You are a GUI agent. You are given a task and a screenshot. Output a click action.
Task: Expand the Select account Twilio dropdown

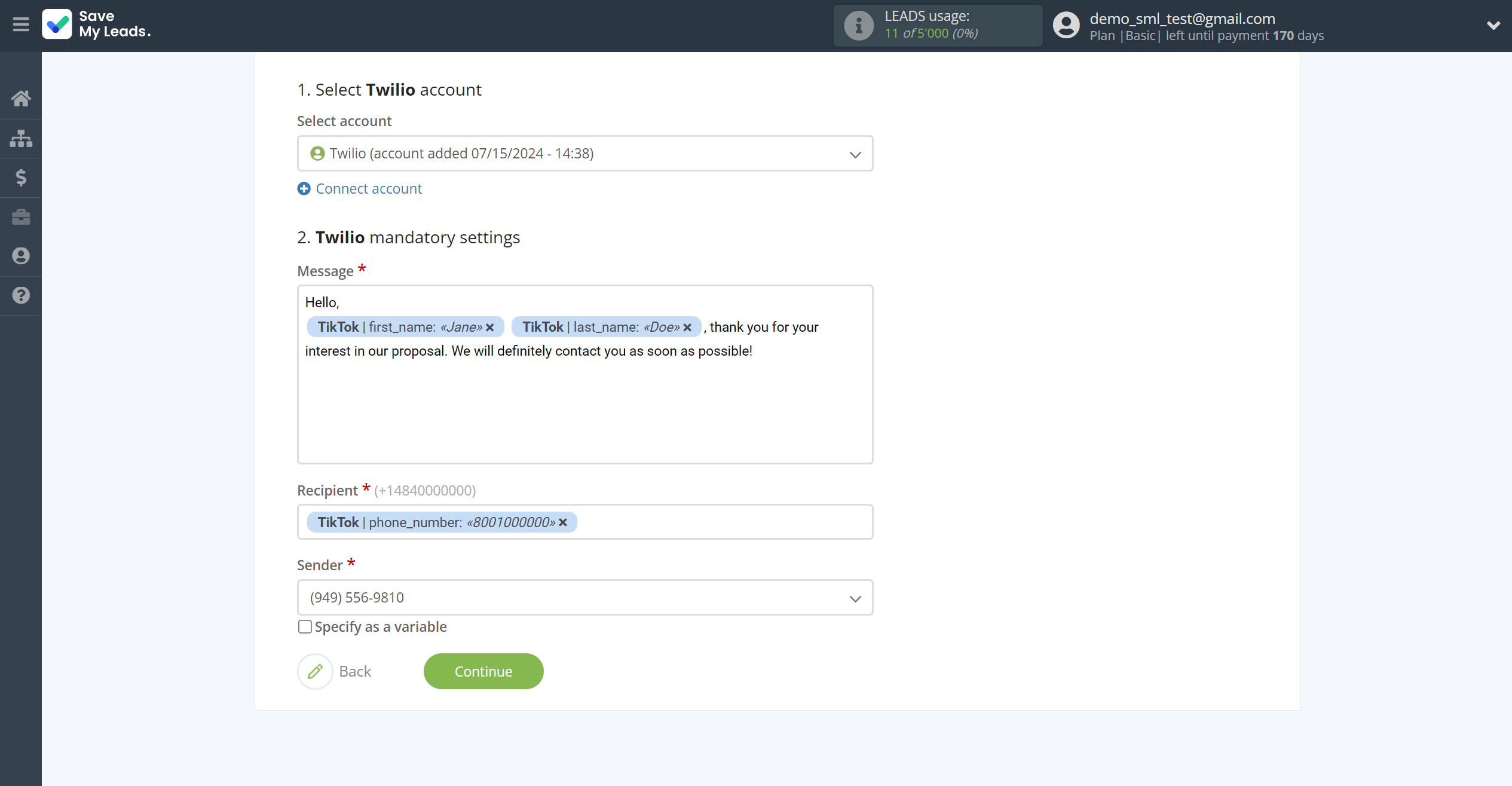pyautogui.click(x=855, y=153)
